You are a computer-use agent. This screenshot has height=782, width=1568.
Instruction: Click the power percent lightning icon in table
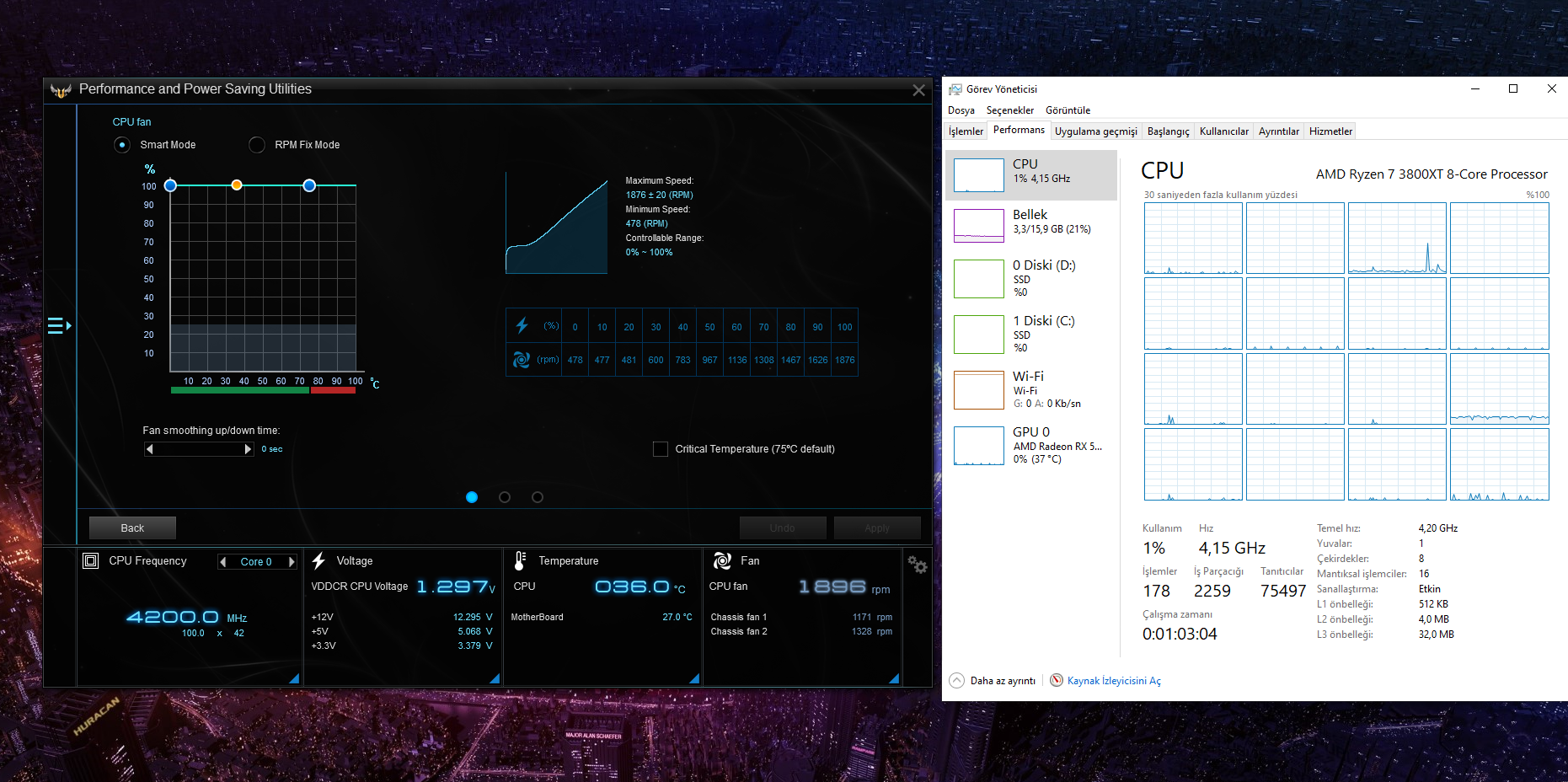pos(522,325)
